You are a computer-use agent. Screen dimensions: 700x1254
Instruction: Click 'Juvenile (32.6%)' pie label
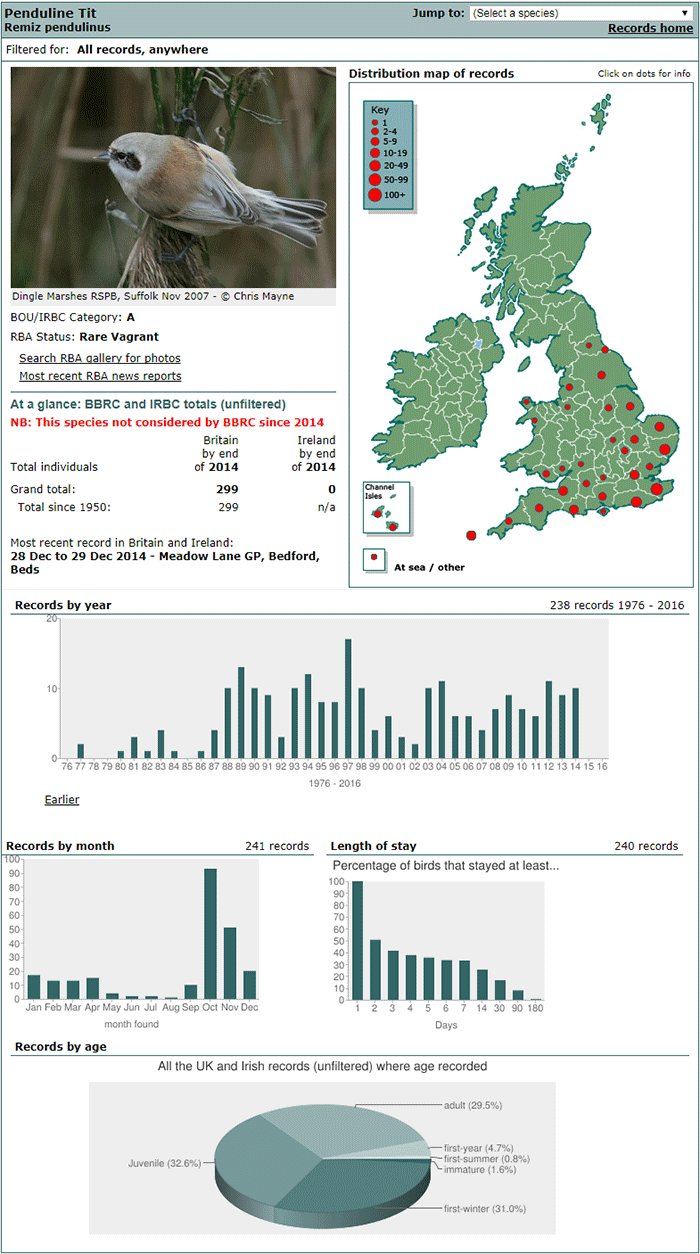164,1163
